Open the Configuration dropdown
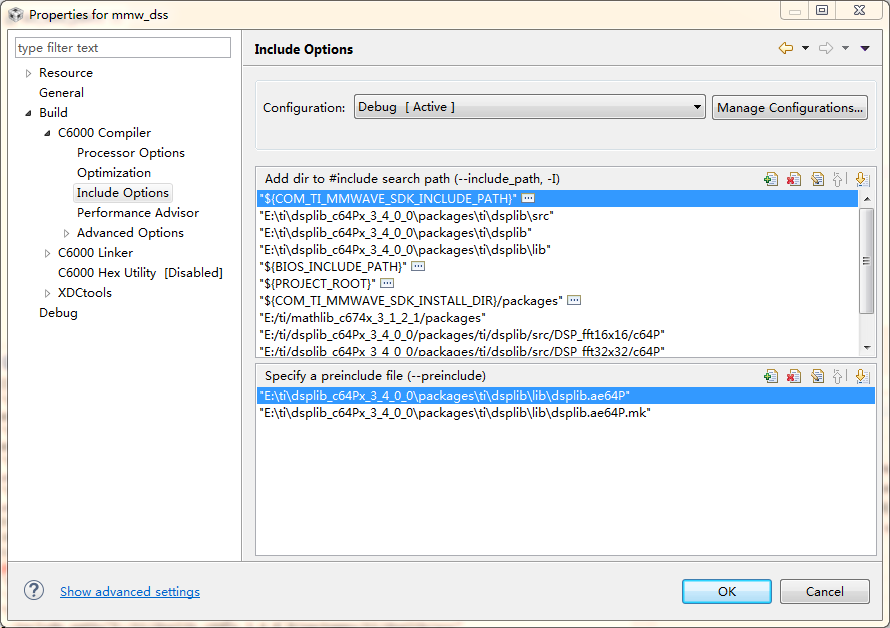The height and width of the screenshot is (628, 890). coord(530,107)
